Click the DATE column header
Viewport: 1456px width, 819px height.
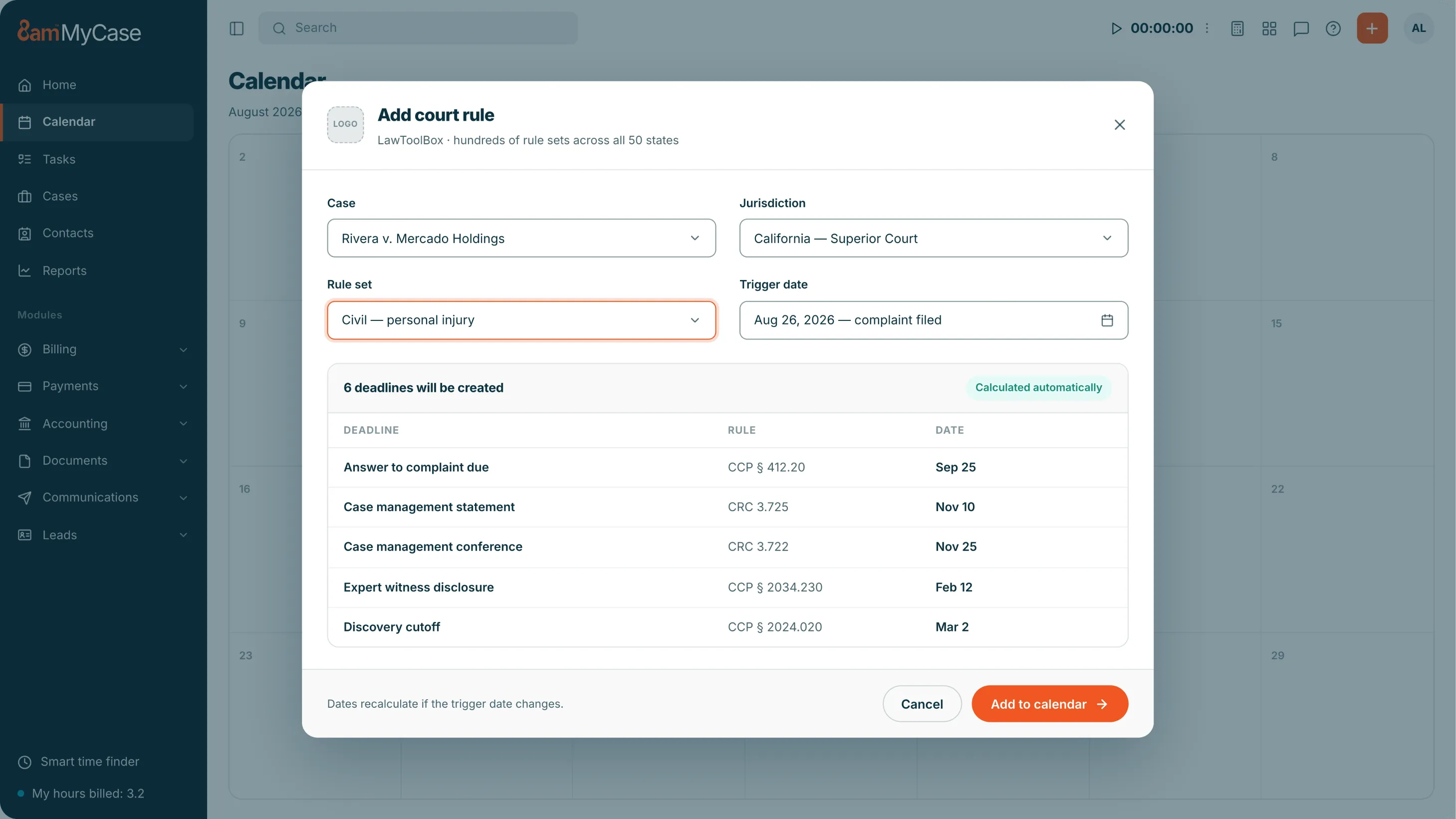coord(950,430)
